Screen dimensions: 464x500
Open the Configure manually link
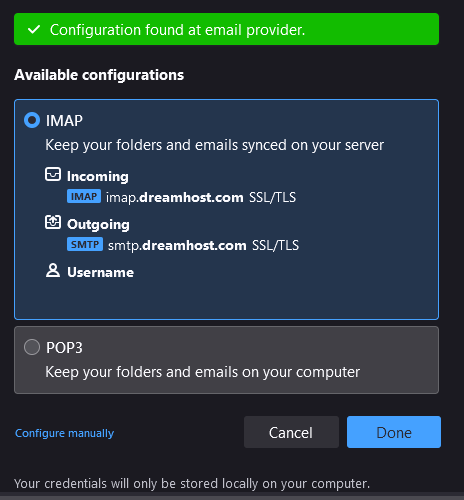point(64,433)
